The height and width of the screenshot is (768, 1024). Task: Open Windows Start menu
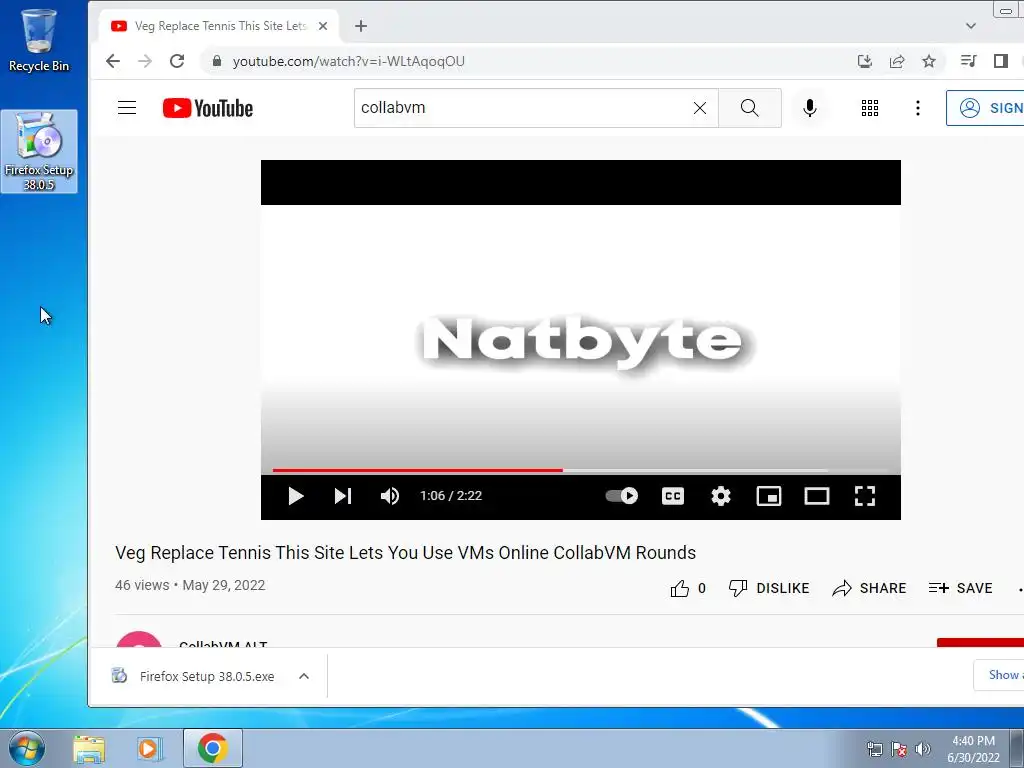(27, 748)
